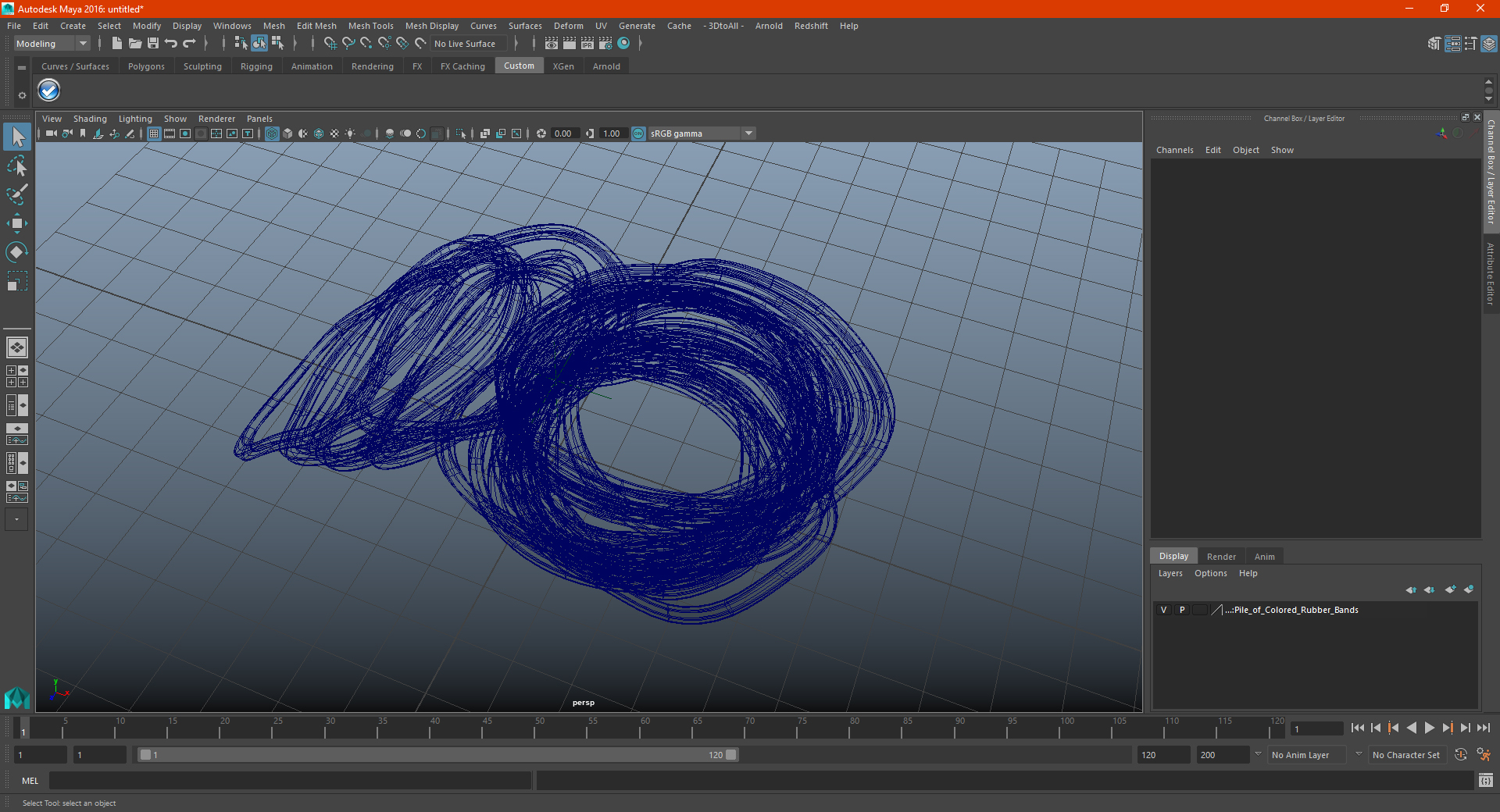Viewport: 1500px width, 812px height.
Task: Open Channels menu in Channel Box
Action: pyautogui.click(x=1175, y=150)
